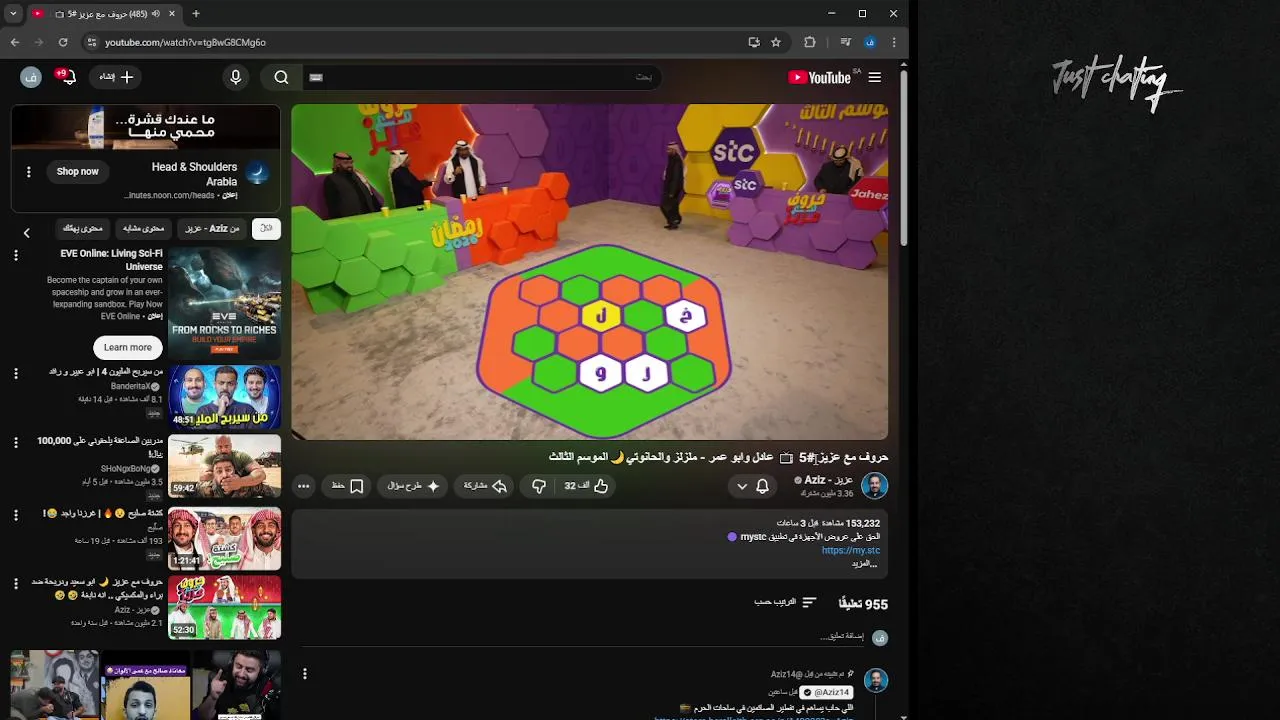Open options for the 1:21:41 video

15,515
